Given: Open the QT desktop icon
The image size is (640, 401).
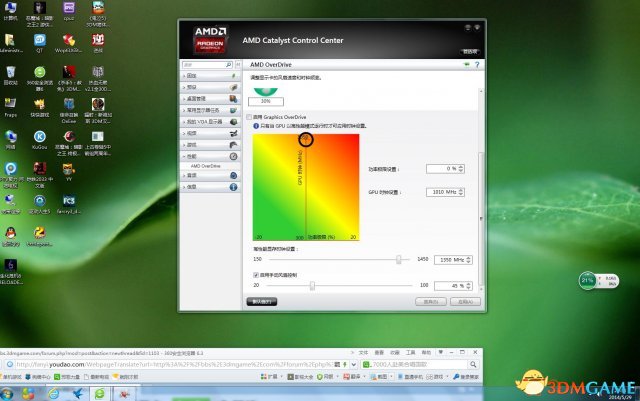Looking at the screenshot, I should [x=40, y=43].
